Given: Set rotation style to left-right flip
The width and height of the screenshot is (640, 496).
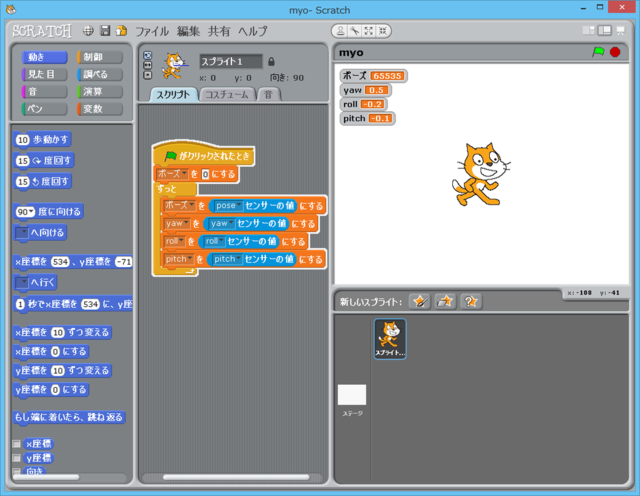Looking at the screenshot, I should (x=148, y=65).
